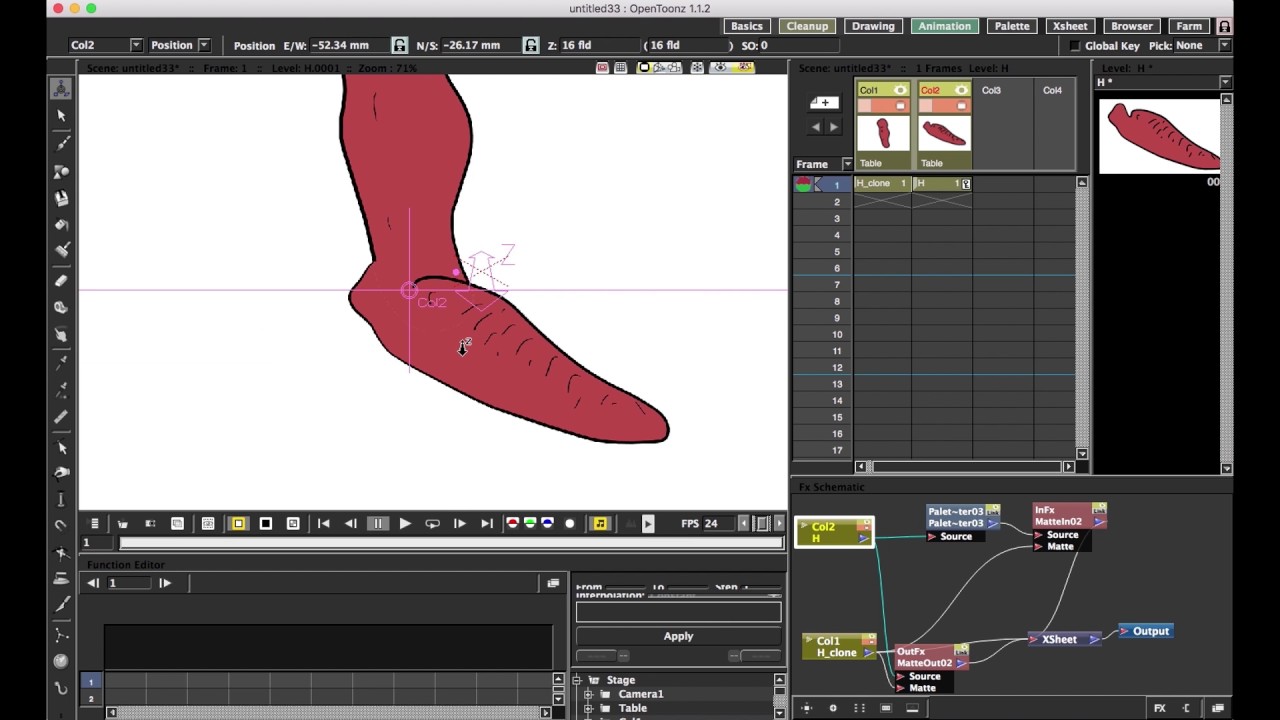1280x720 pixels.
Task: Click the Output node in Fx Schematic
Action: point(1144,631)
